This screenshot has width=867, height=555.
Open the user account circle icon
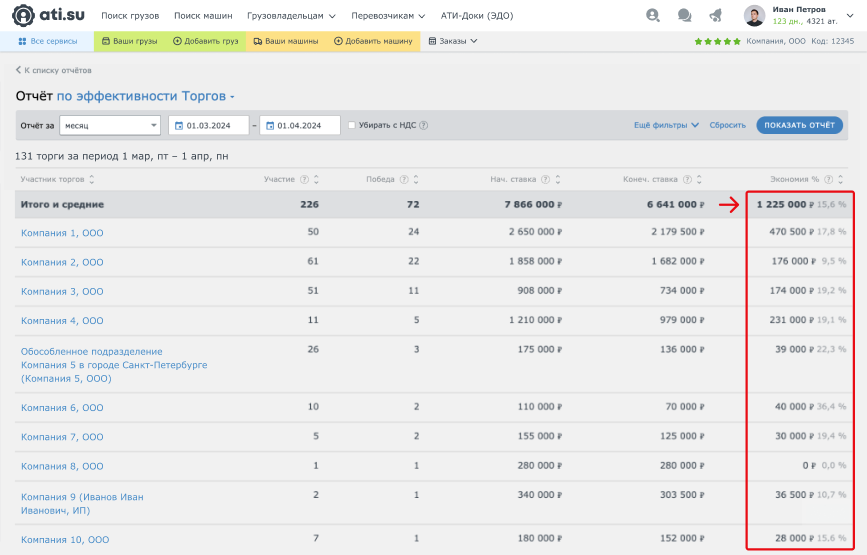point(653,16)
